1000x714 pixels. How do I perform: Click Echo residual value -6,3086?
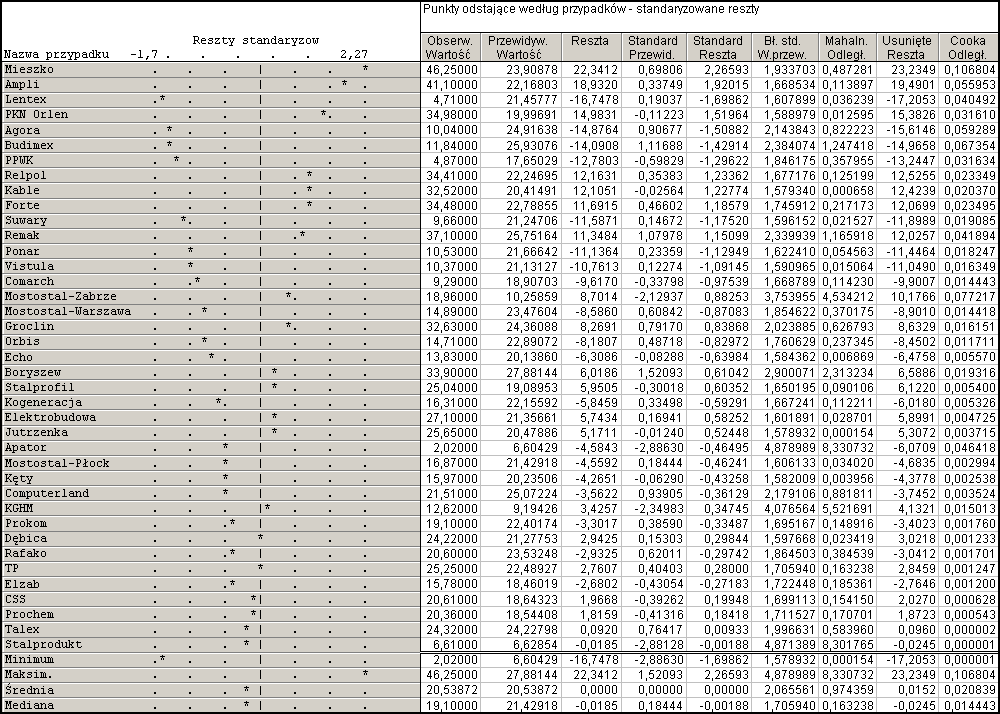tap(597, 357)
